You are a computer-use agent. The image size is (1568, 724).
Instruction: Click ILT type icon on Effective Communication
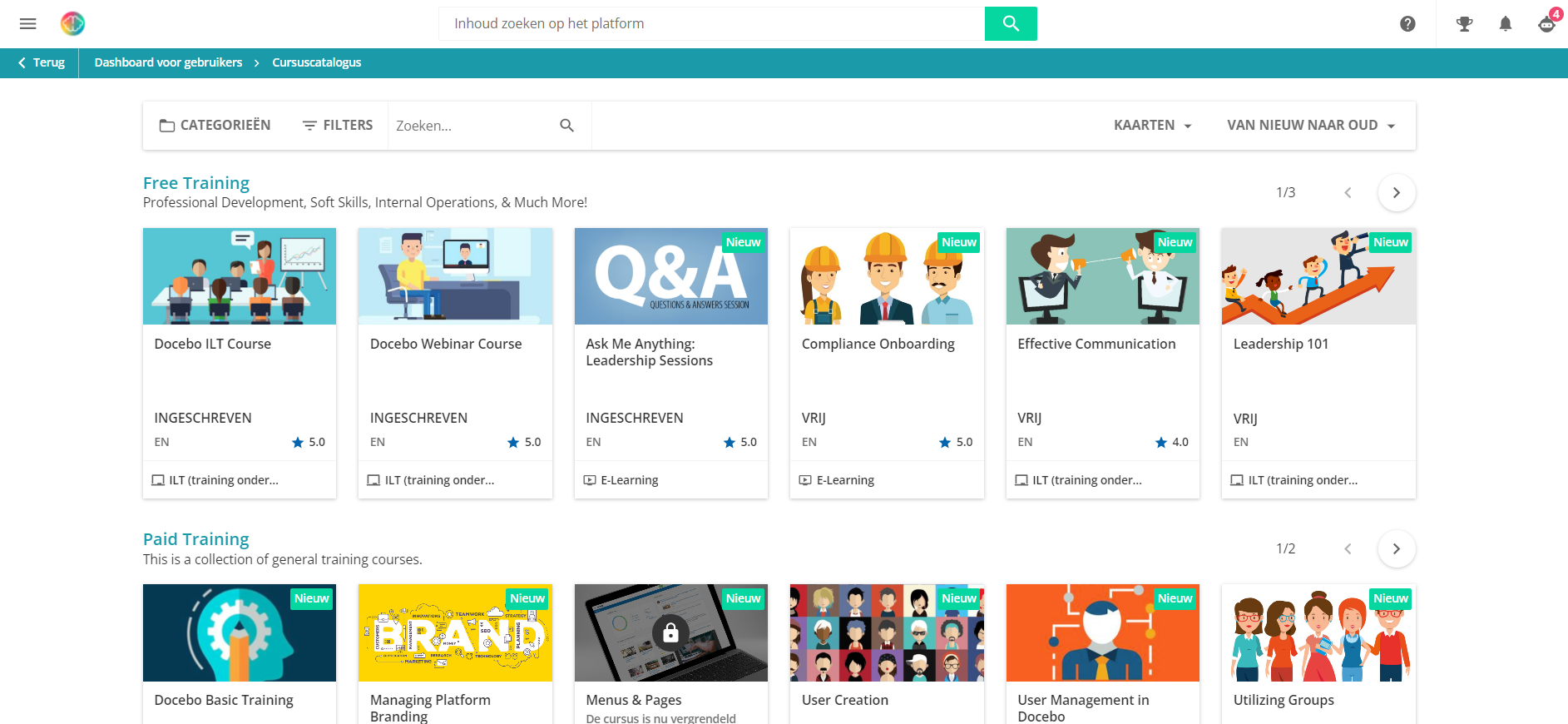click(1021, 480)
